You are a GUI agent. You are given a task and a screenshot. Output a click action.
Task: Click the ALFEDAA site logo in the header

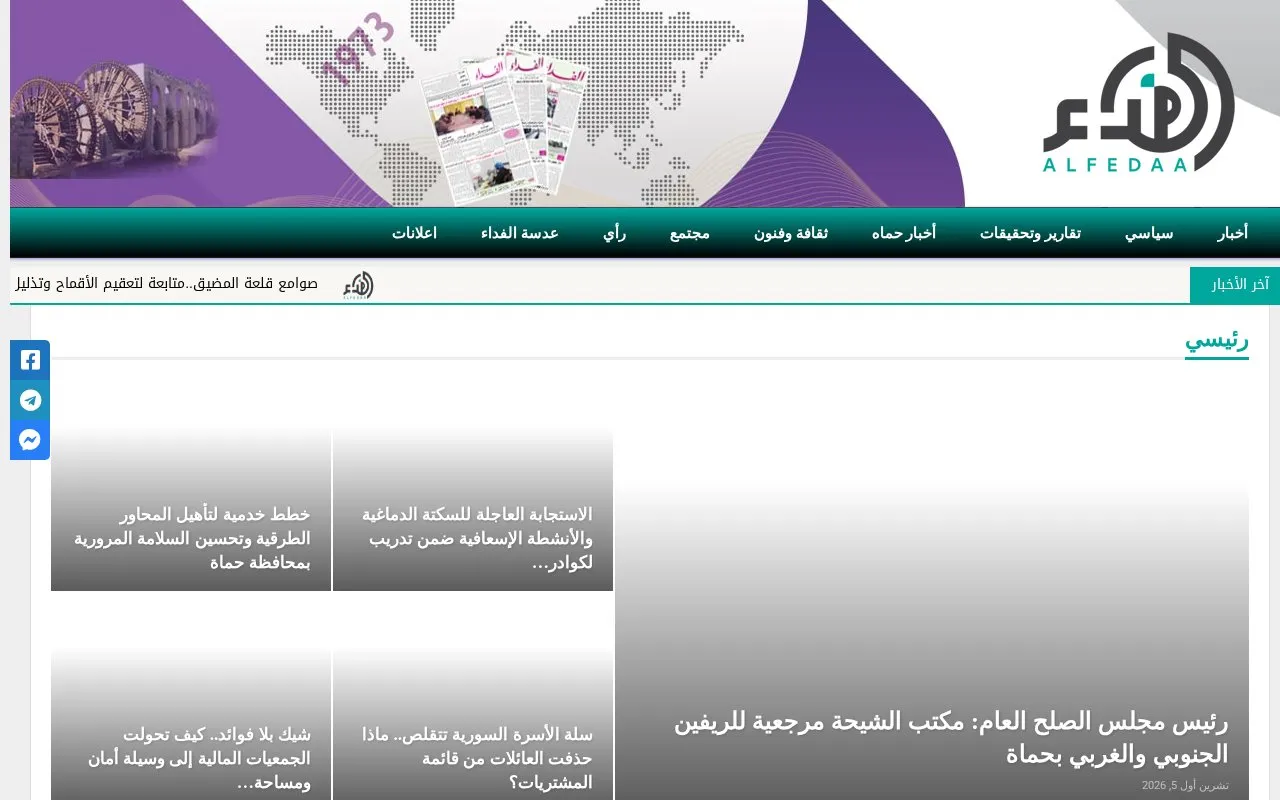coord(1138,103)
